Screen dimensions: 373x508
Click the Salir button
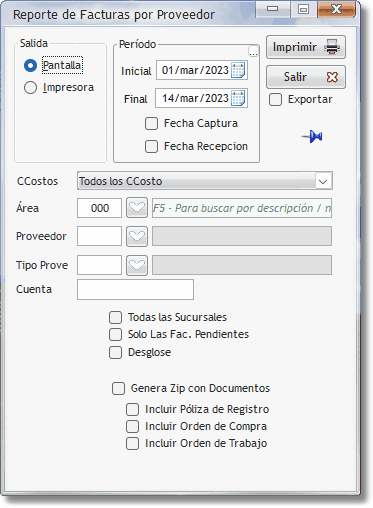point(306,77)
